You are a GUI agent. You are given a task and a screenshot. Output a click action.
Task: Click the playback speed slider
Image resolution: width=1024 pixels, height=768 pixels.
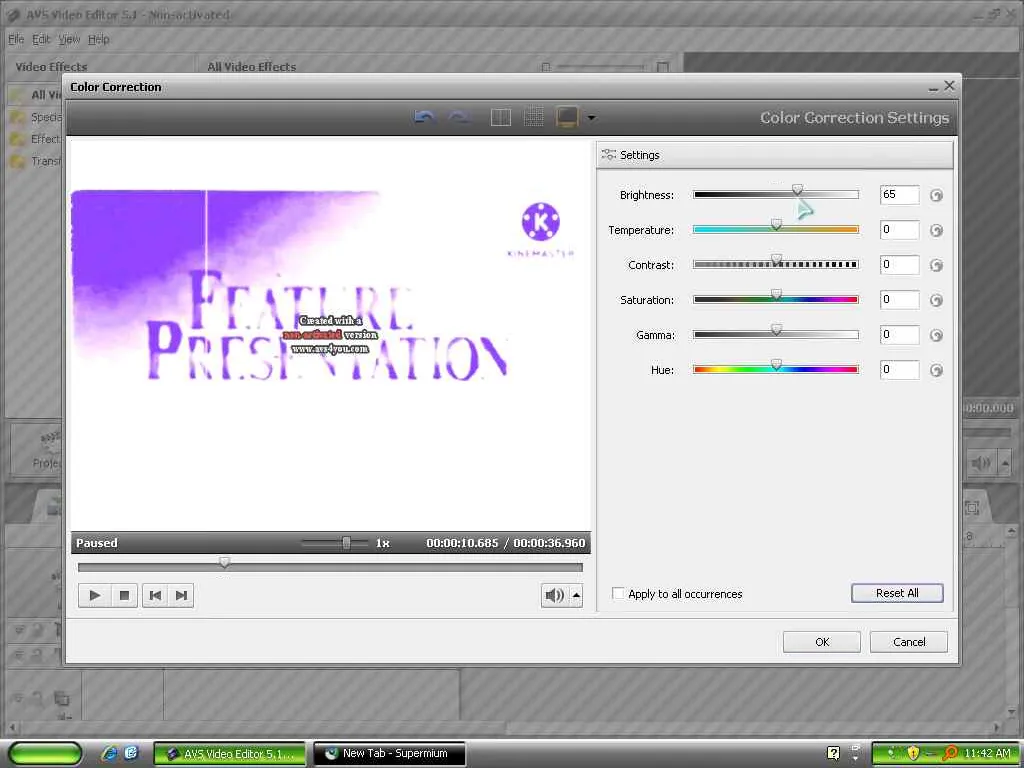tap(346, 543)
